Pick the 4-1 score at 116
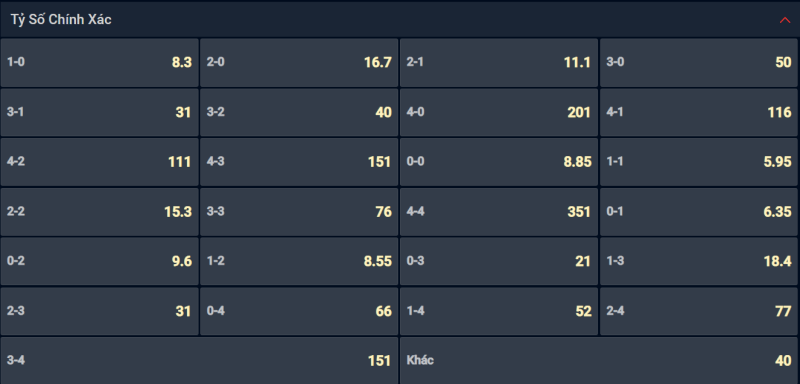Image resolution: width=800 pixels, height=384 pixels. 699,112
